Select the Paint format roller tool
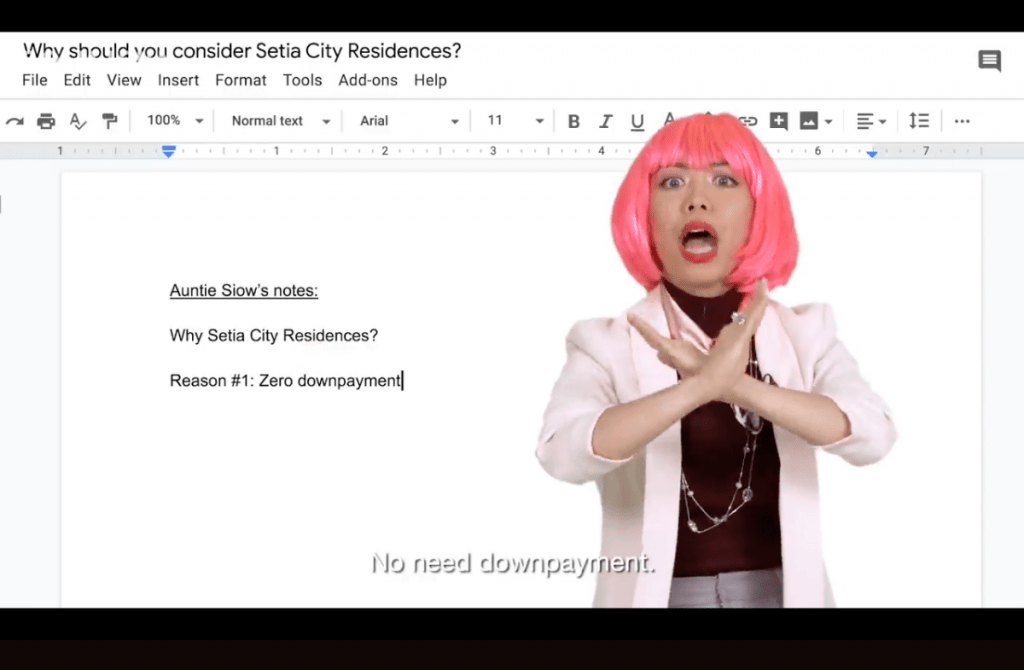This screenshot has height=670, width=1024. click(109, 121)
